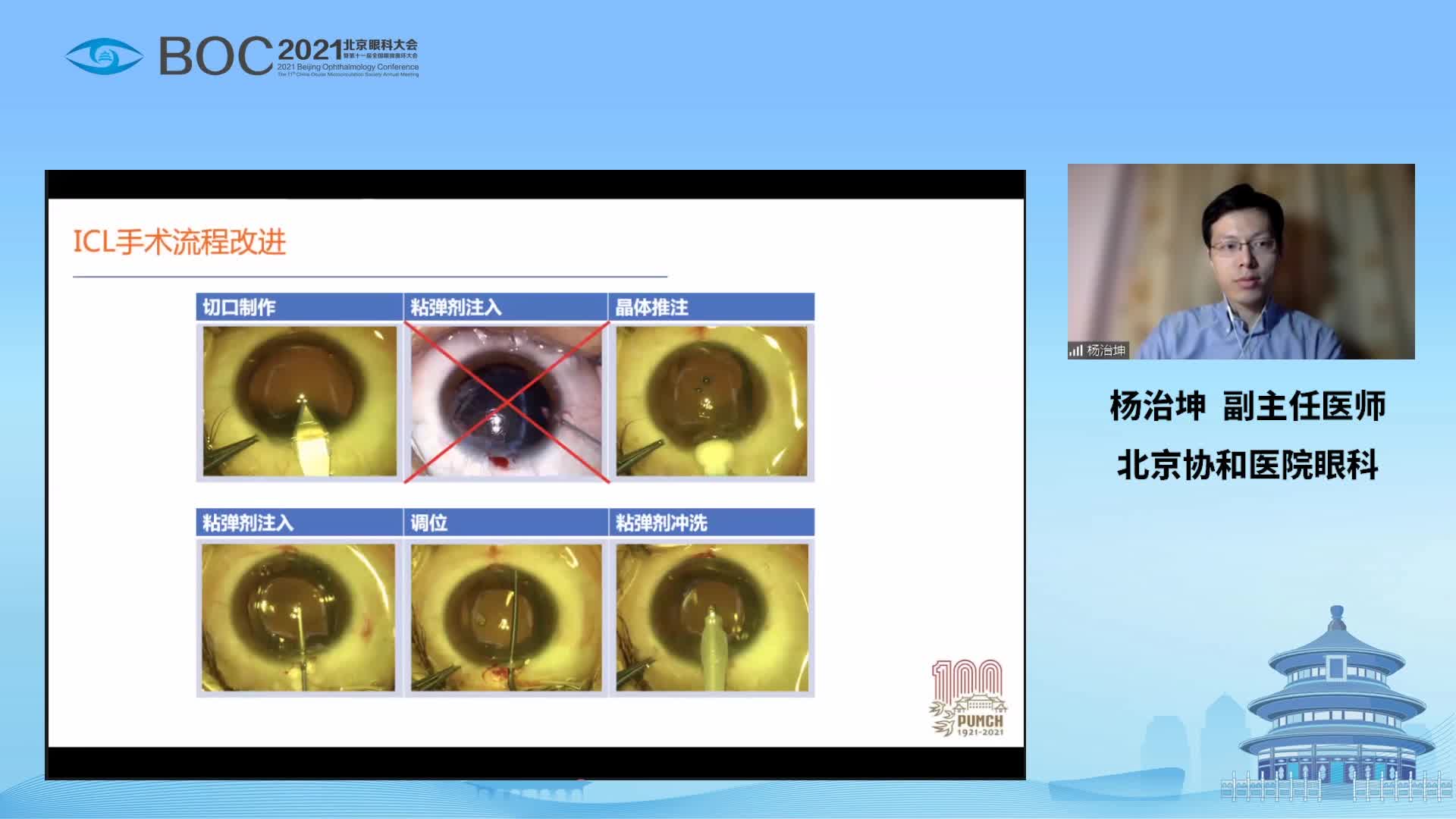Select the 晶体推注 surgery image
Viewport: 1456px width, 819px height.
712,401
